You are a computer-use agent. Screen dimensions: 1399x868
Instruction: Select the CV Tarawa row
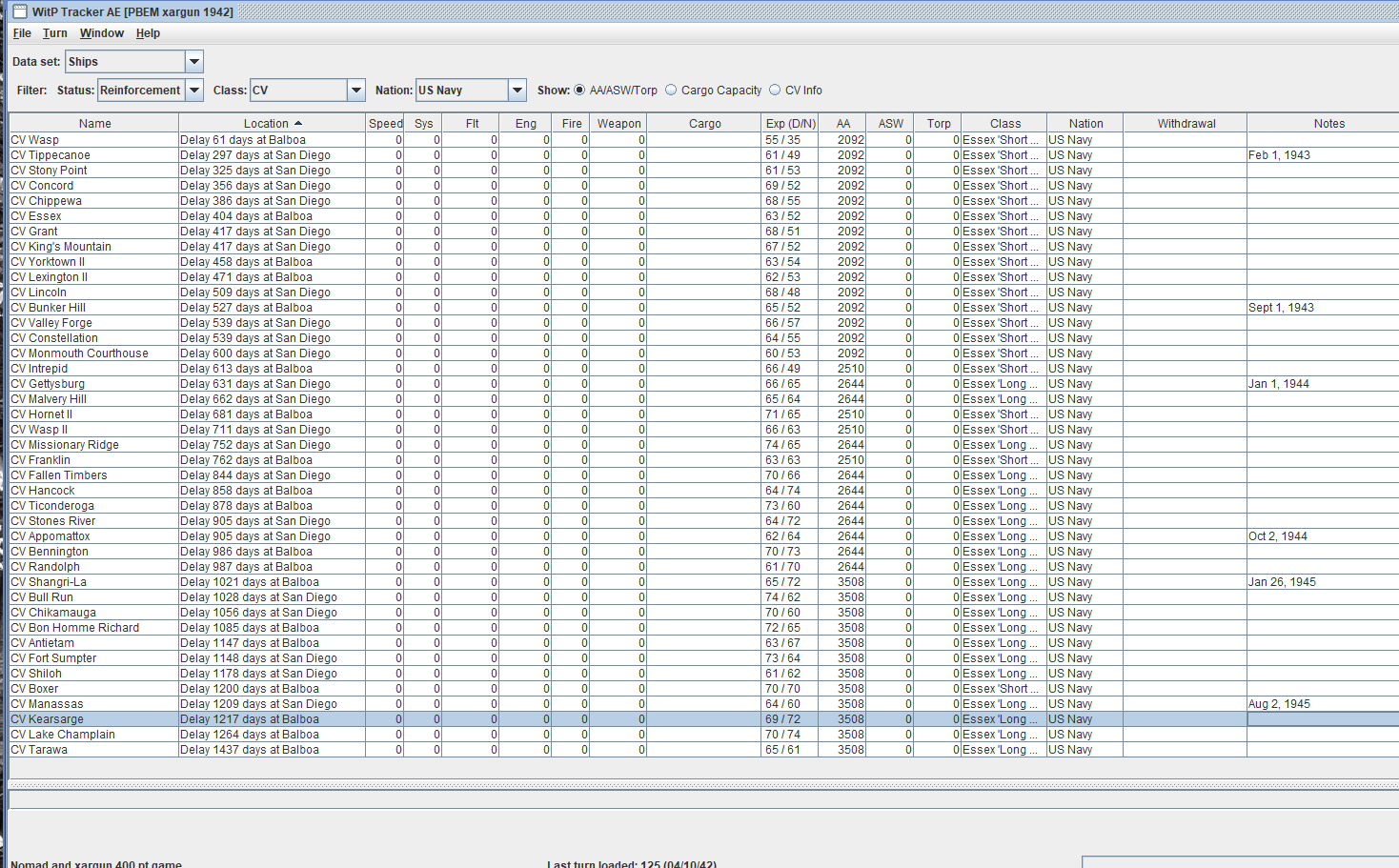coord(704,750)
